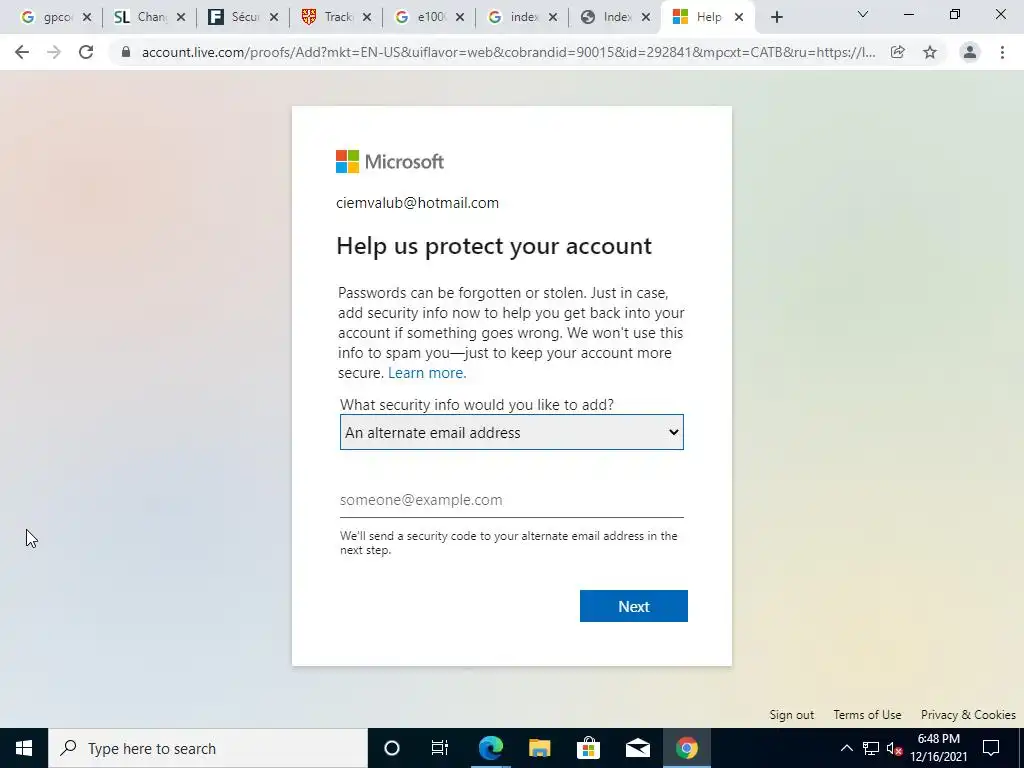Viewport: 1024px width, 768px height.
Task: Click the muted volume tray icon
Action: [x=894, y=748]
